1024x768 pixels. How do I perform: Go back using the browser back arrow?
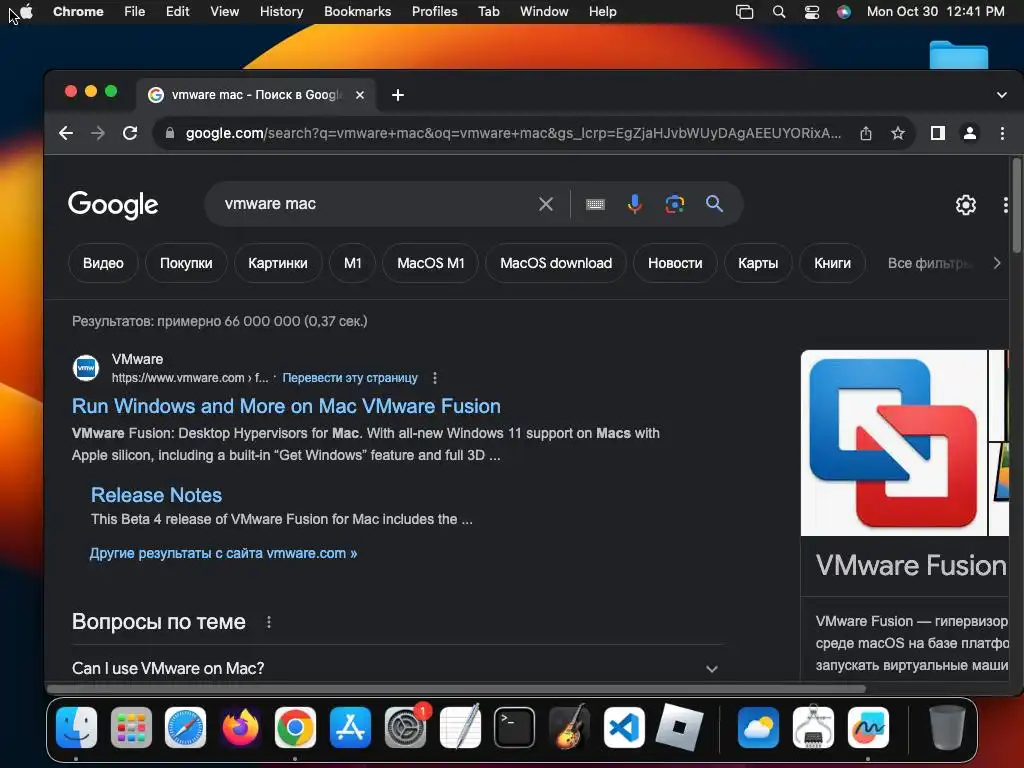[x=66, y=133]
